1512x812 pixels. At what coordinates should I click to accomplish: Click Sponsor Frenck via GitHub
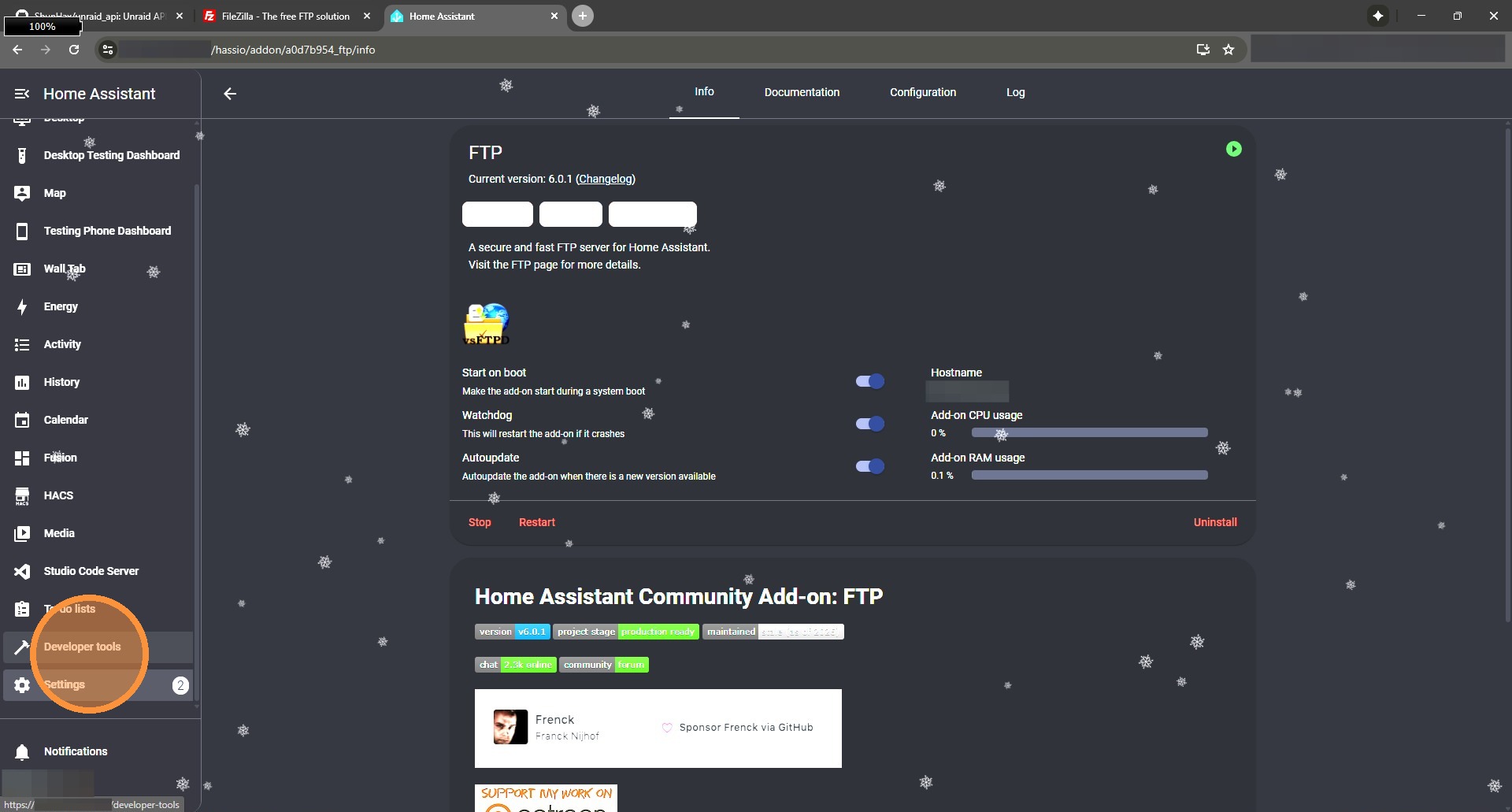[737, 728]
